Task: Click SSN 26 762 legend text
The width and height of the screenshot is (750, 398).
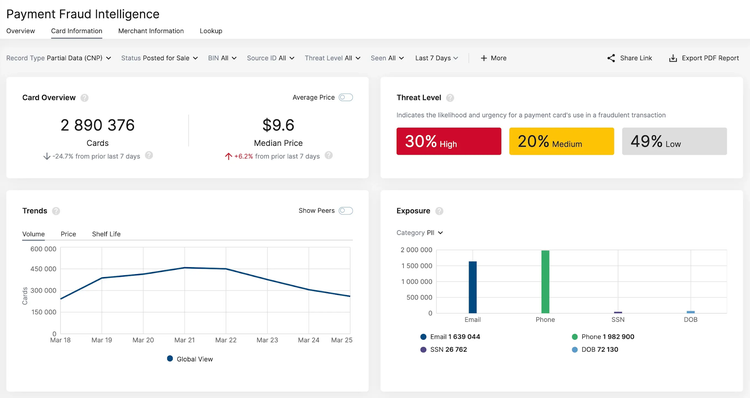Action: (x=449, y=350)
